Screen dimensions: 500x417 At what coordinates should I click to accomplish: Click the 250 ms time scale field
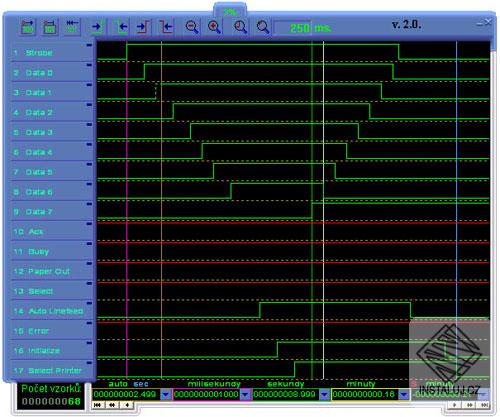tap(293, 28)
